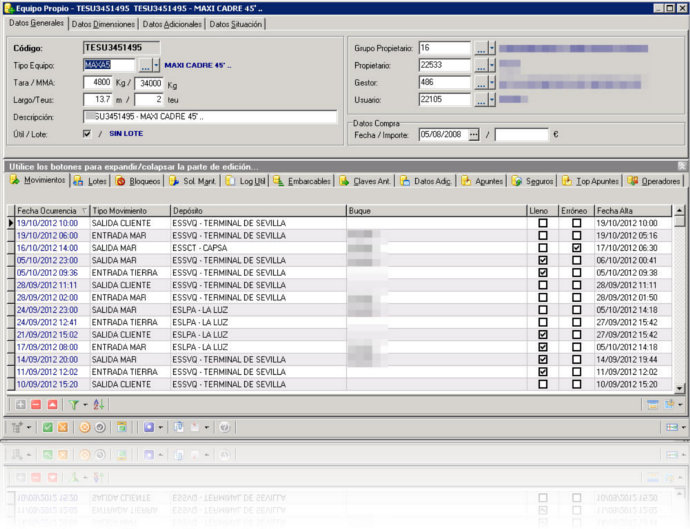Click the orange X cancel icon

[63, 427]
